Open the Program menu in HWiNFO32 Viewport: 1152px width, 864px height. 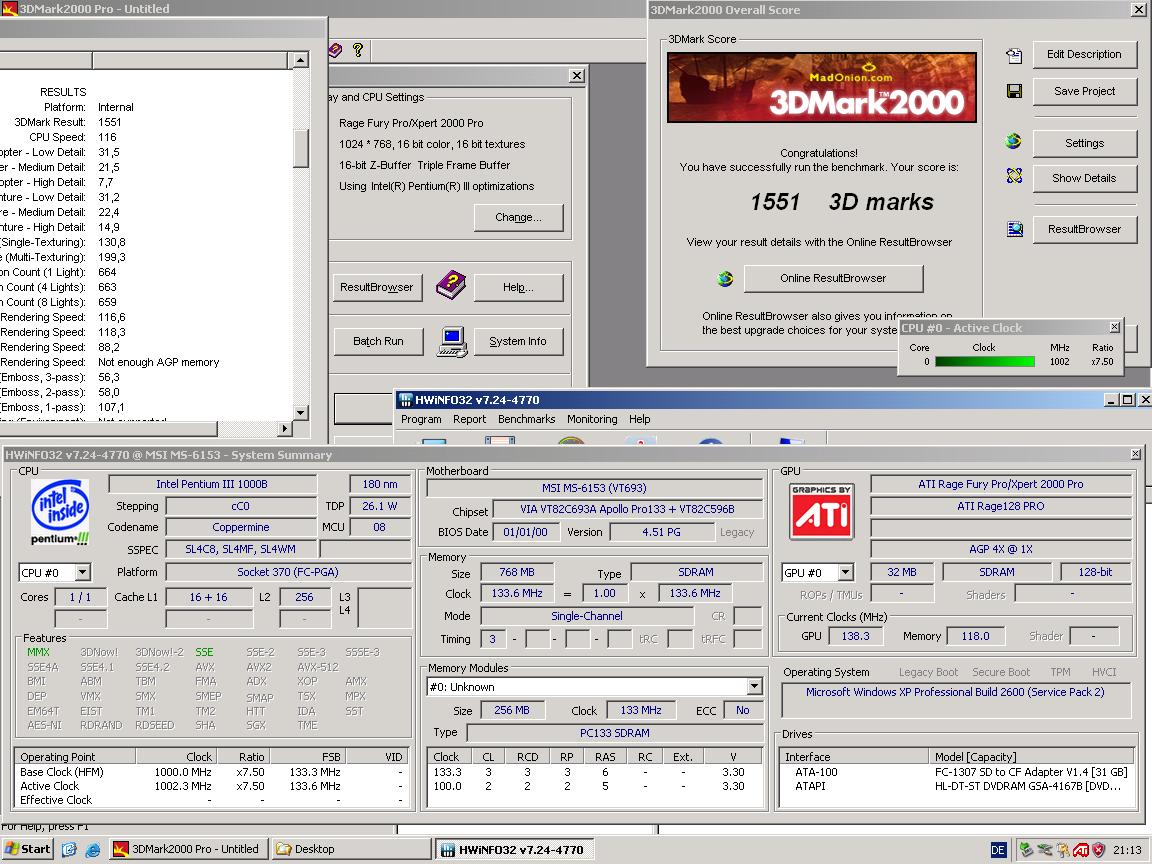pos(421,419)
